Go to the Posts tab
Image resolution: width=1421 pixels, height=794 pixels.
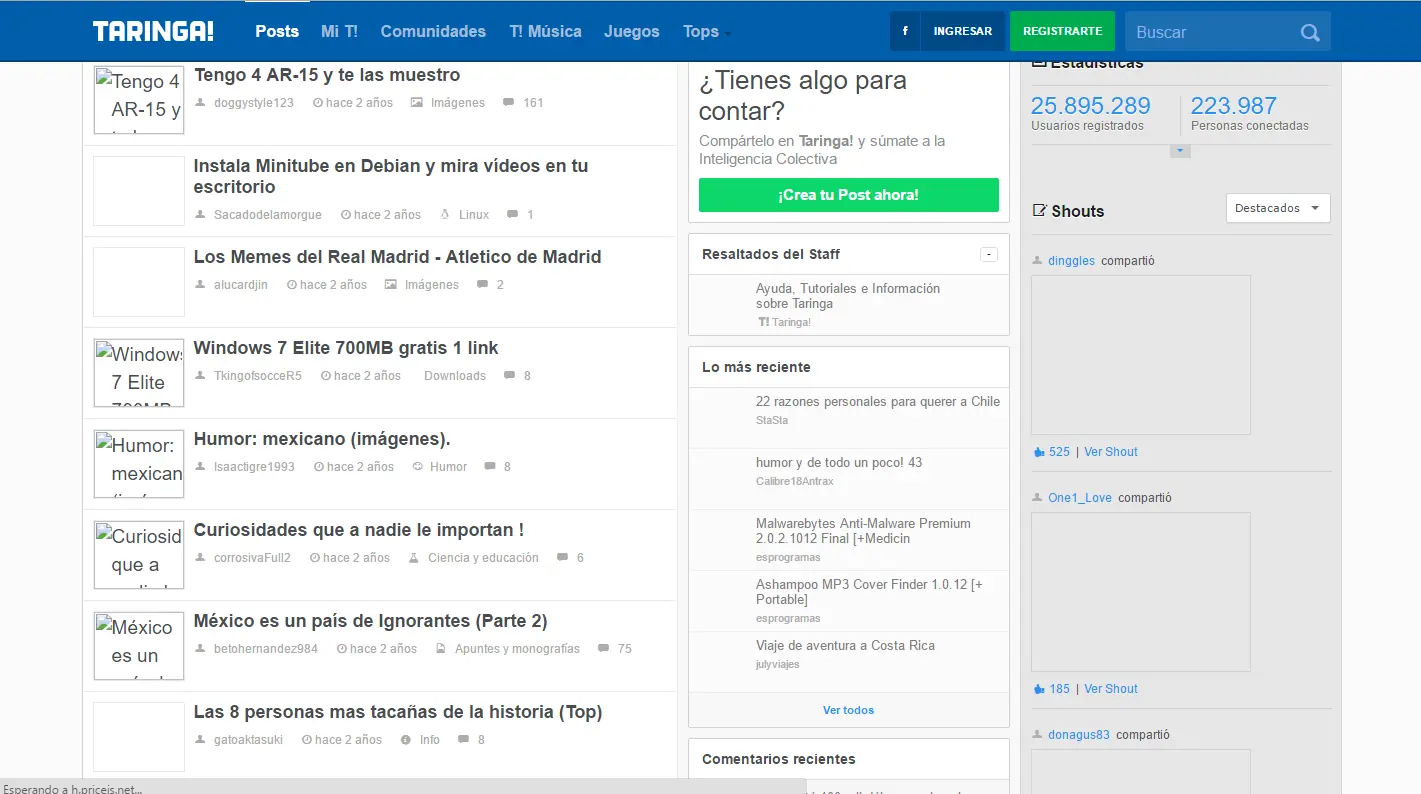[x=277, y=31]
